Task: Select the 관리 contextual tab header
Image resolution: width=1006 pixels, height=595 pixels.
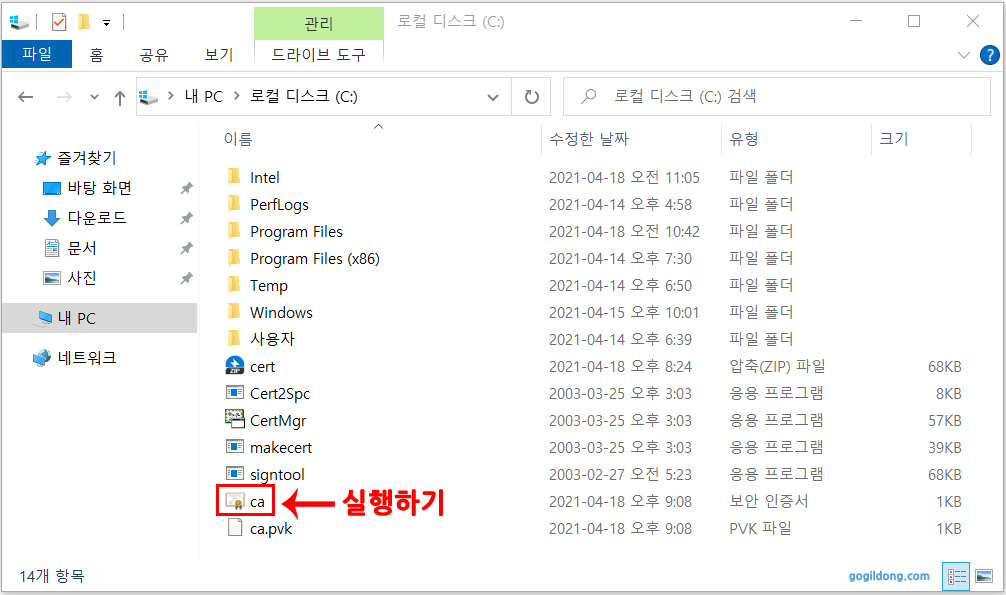Action: pos(318,24)
